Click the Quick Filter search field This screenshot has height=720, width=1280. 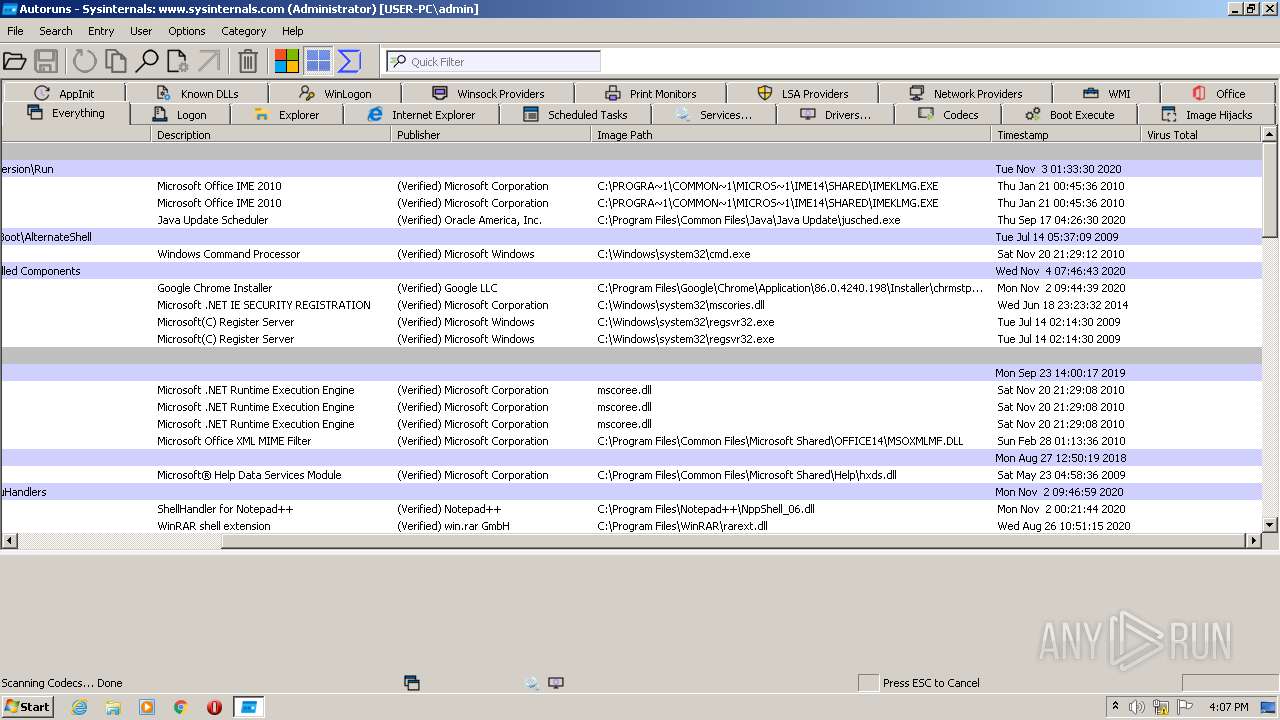coord(494,62)
